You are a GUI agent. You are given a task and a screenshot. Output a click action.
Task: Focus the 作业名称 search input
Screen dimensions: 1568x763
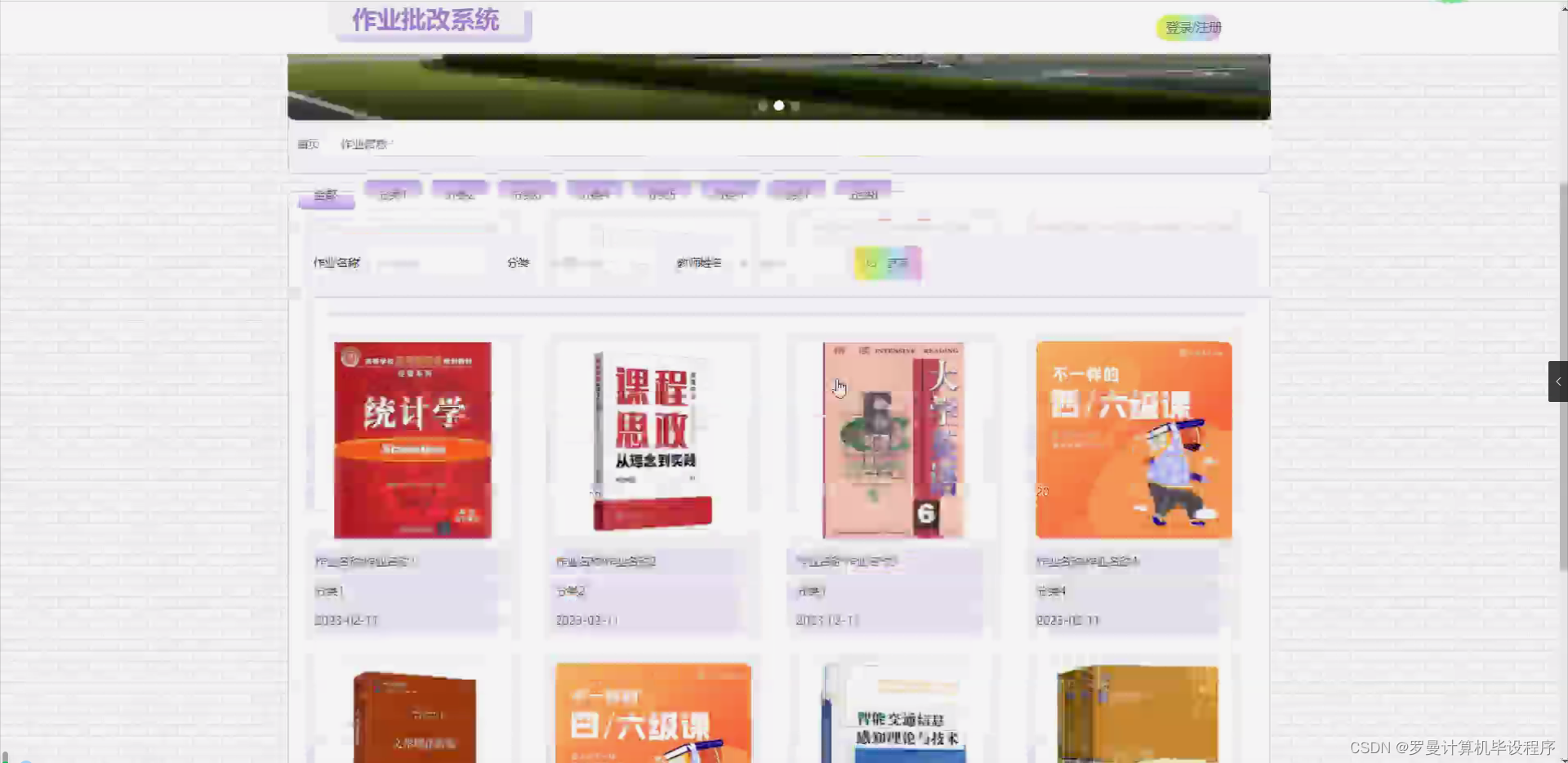click(429, 263)
